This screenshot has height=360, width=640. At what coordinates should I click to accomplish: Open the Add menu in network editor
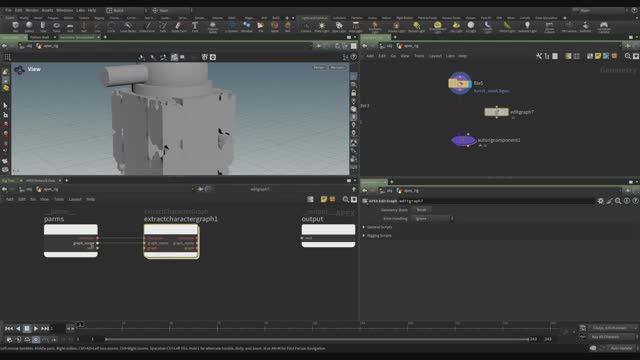[x=370, y=56]
